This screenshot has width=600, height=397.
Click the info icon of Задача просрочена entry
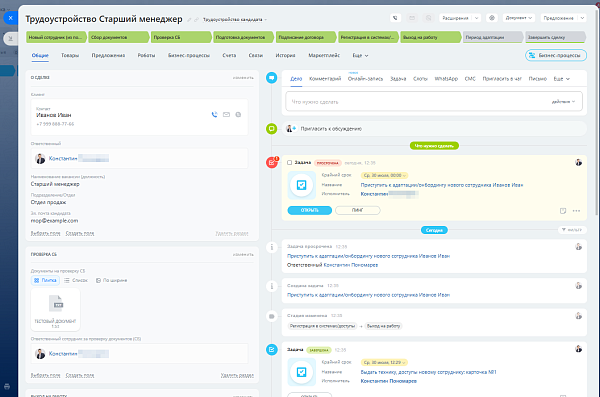pyautogui.click(x=272, y=247)
